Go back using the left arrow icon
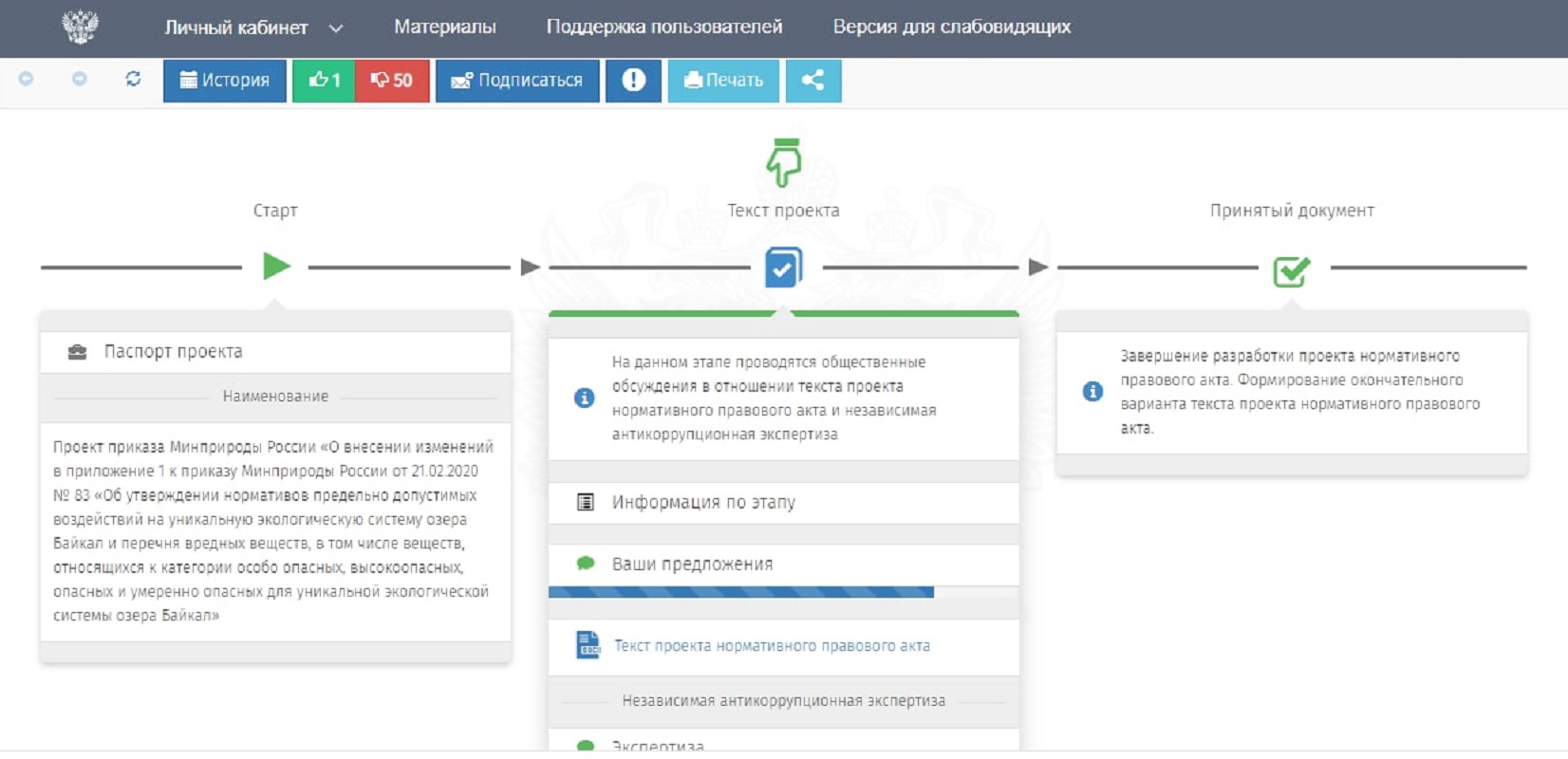 pos(27,79)
